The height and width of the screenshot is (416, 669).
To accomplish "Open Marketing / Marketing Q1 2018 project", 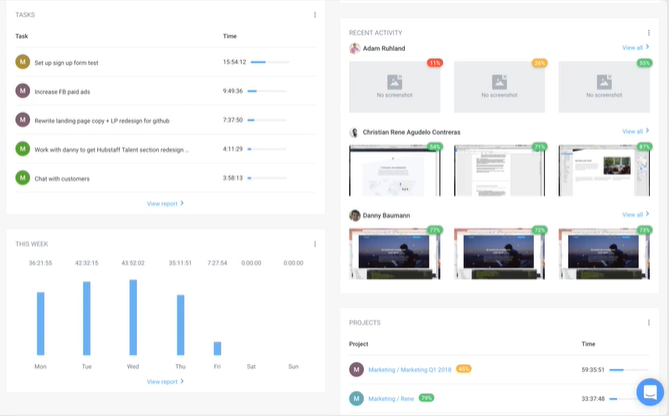I will pyautogui.click(x=410, y=370).
